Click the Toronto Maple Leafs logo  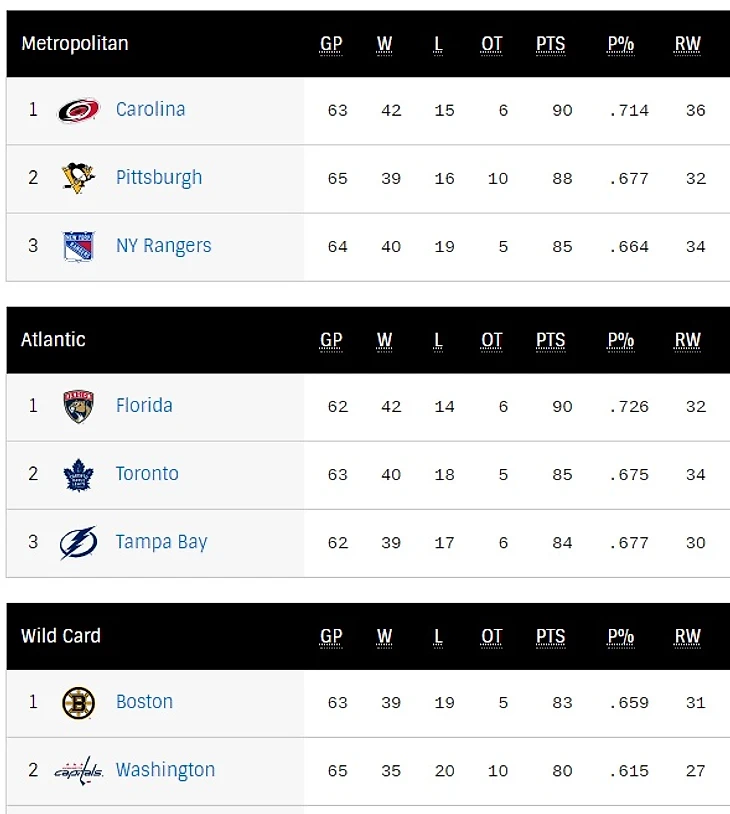[78, 474]
